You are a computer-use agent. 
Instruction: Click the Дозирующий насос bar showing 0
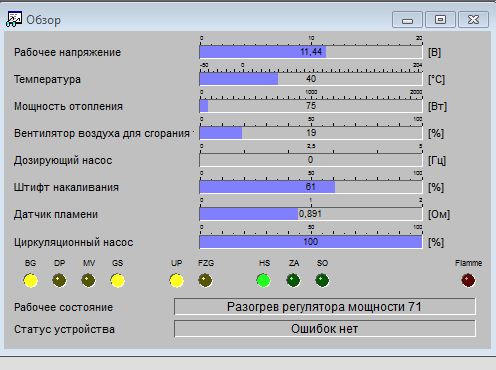click(311, 160)
